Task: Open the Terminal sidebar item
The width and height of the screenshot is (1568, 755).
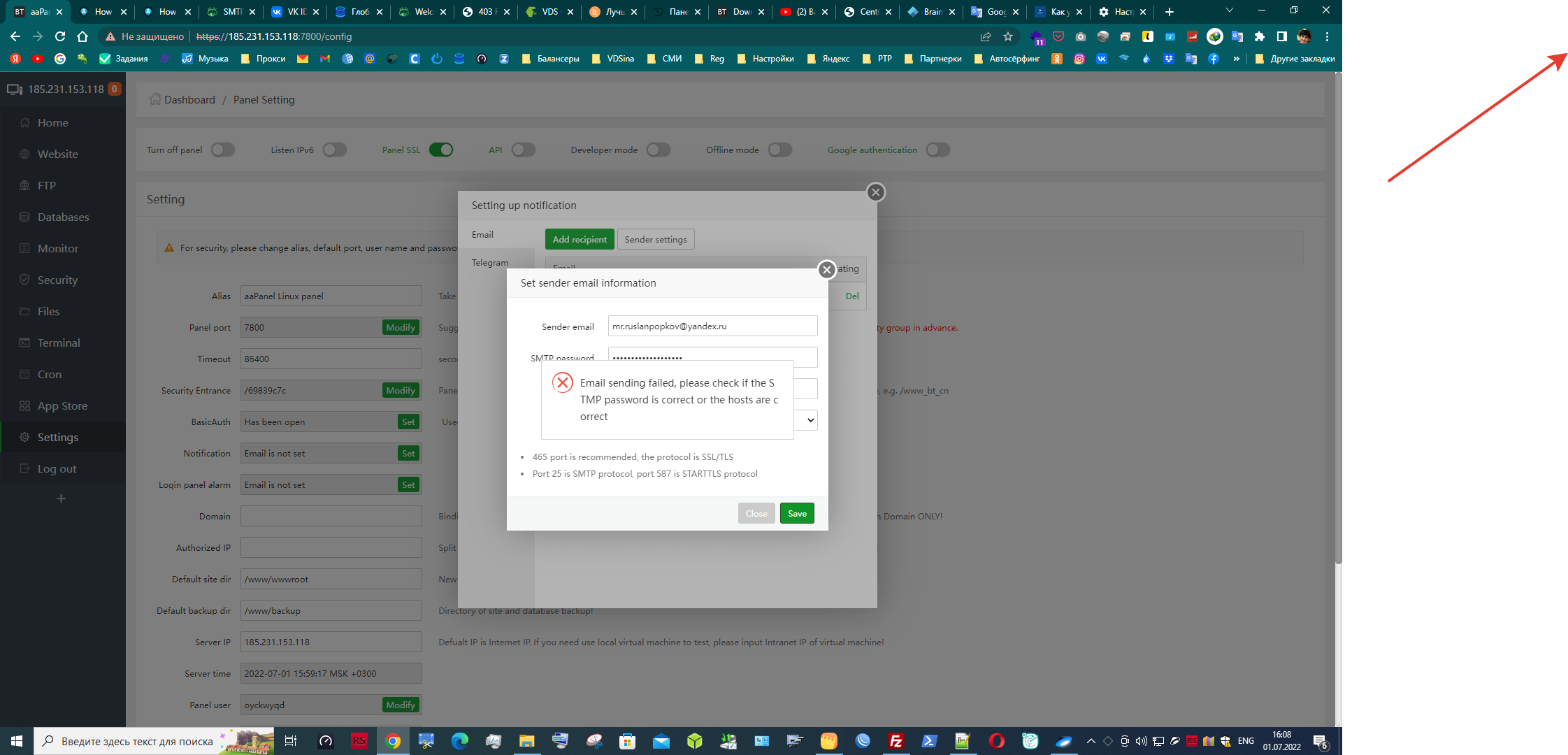Action: pyautogui.click(x=59, y=343)
